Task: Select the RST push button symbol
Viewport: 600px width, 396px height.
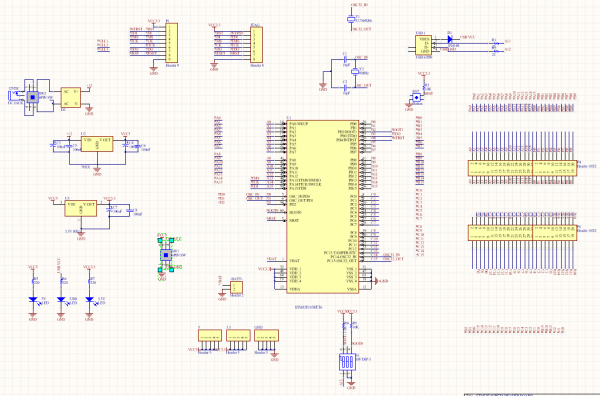Action: click(416, 97)
